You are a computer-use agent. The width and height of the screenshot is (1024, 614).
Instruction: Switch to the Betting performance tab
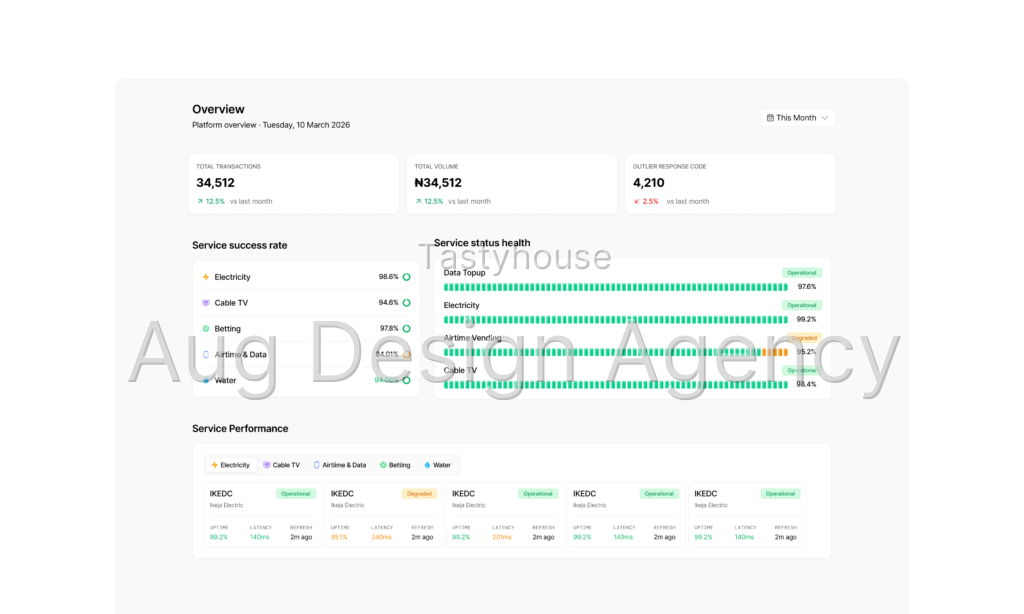[395, 465]
